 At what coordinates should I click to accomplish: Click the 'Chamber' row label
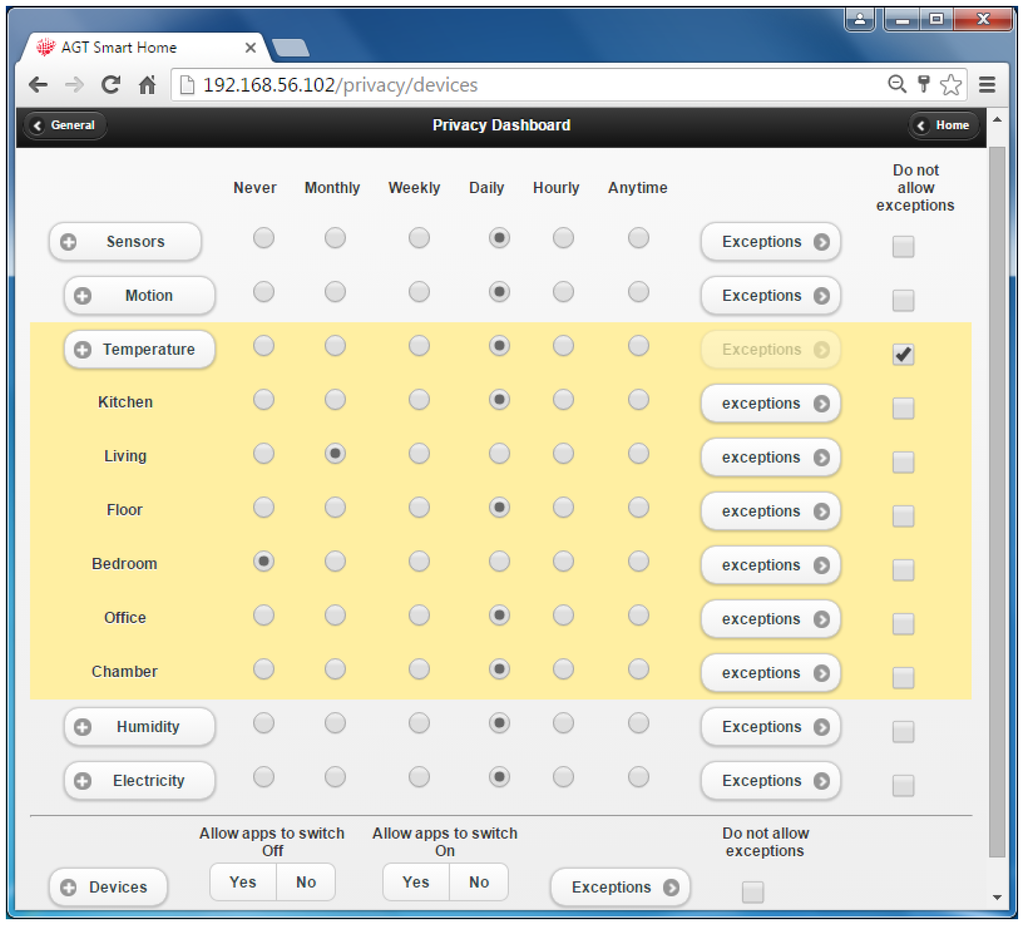coord(125,672)
